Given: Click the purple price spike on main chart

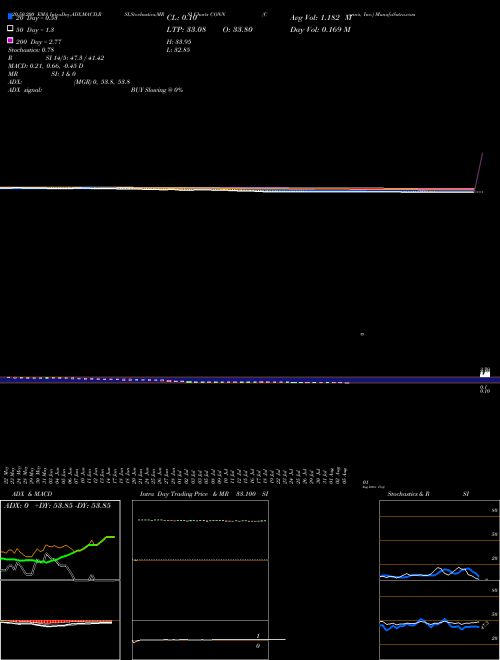Looking at the screenshot, I should (479, 172).
